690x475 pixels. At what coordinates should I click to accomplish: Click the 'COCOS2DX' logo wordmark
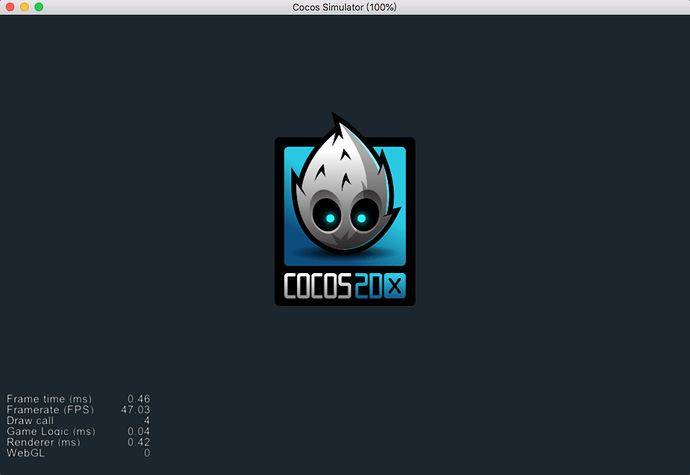345,286
